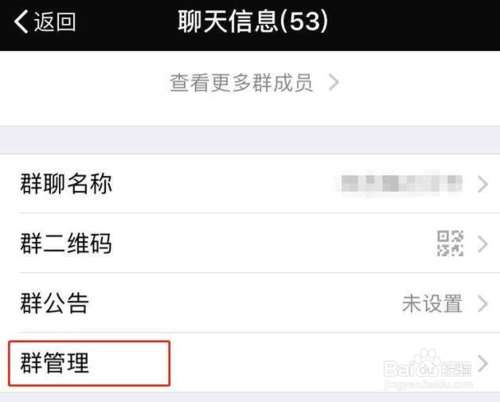The width and height of the screenshot is (500, 402).
Task: Tap the 未设置 status text
Action: tap(432, 303)
